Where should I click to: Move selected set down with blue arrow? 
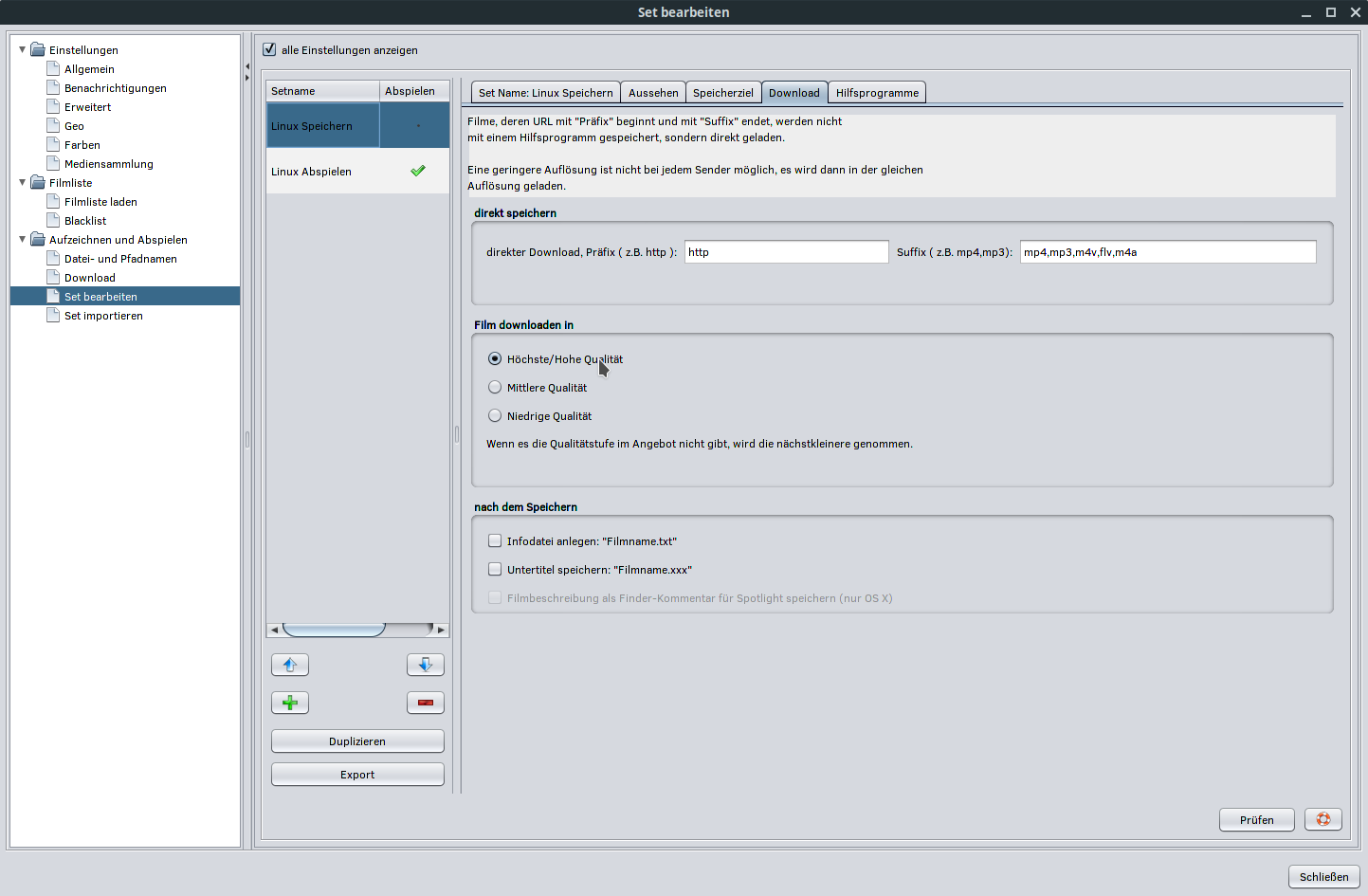pos(425,665)
